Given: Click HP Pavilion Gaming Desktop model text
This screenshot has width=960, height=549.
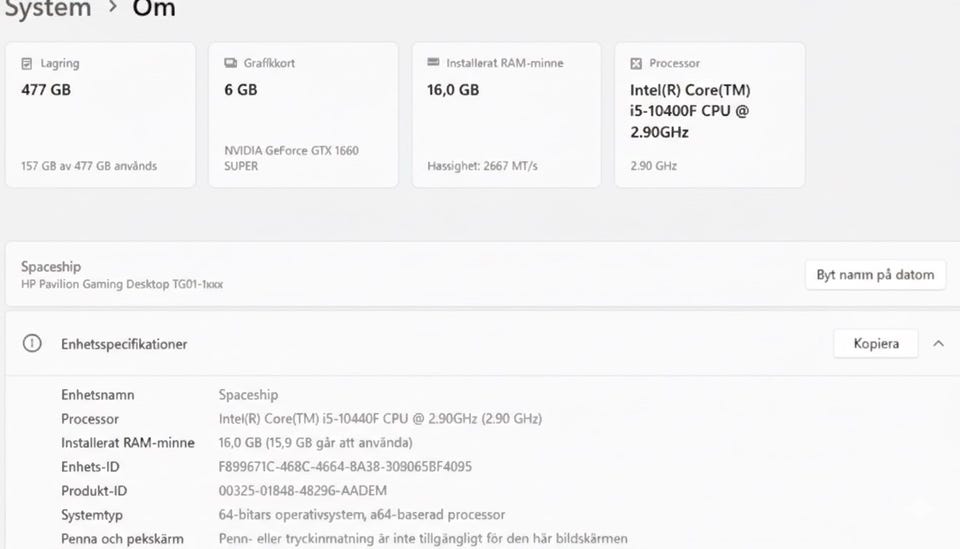Looking at the screenshot, I should pyautogui.click(x=122, y=285).
